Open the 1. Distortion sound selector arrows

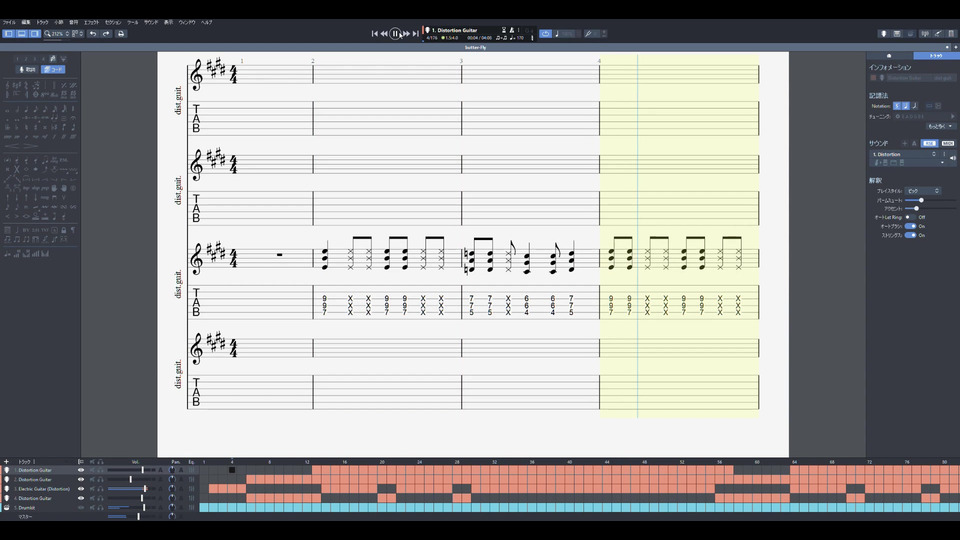pyautogui.click(x=934, y=154)
